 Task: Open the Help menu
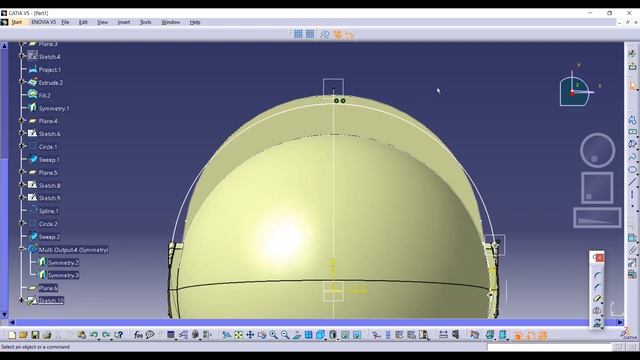click(x=195, y=22)
